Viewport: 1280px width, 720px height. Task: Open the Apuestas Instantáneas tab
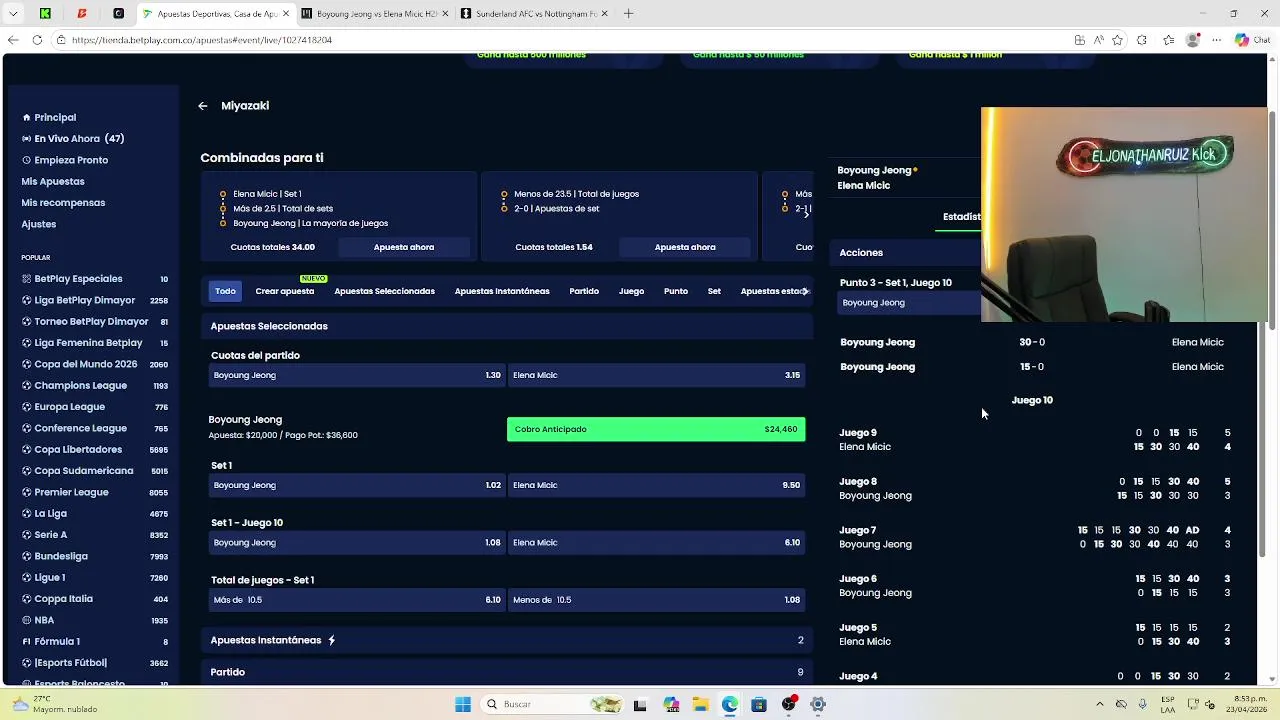[x=502, y=291]
